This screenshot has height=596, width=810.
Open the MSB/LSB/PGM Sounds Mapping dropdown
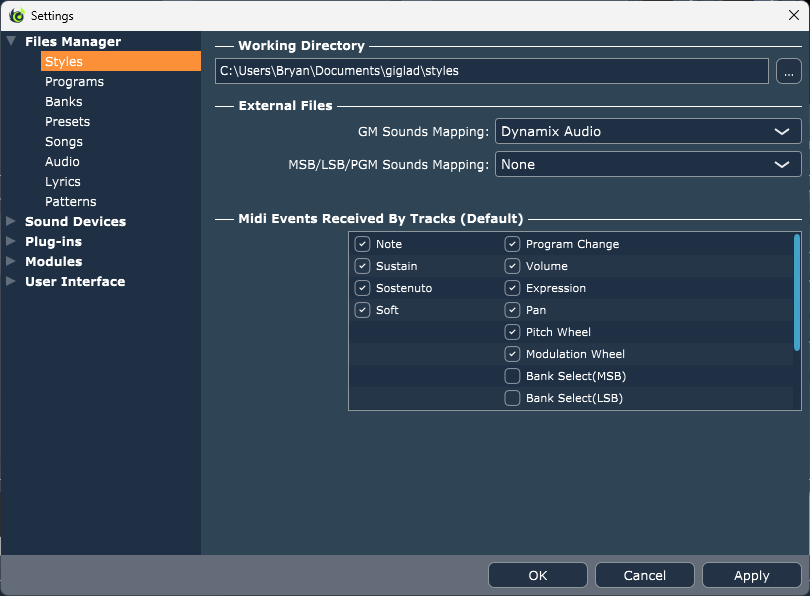pyautogui.click(x=648, y=164)
